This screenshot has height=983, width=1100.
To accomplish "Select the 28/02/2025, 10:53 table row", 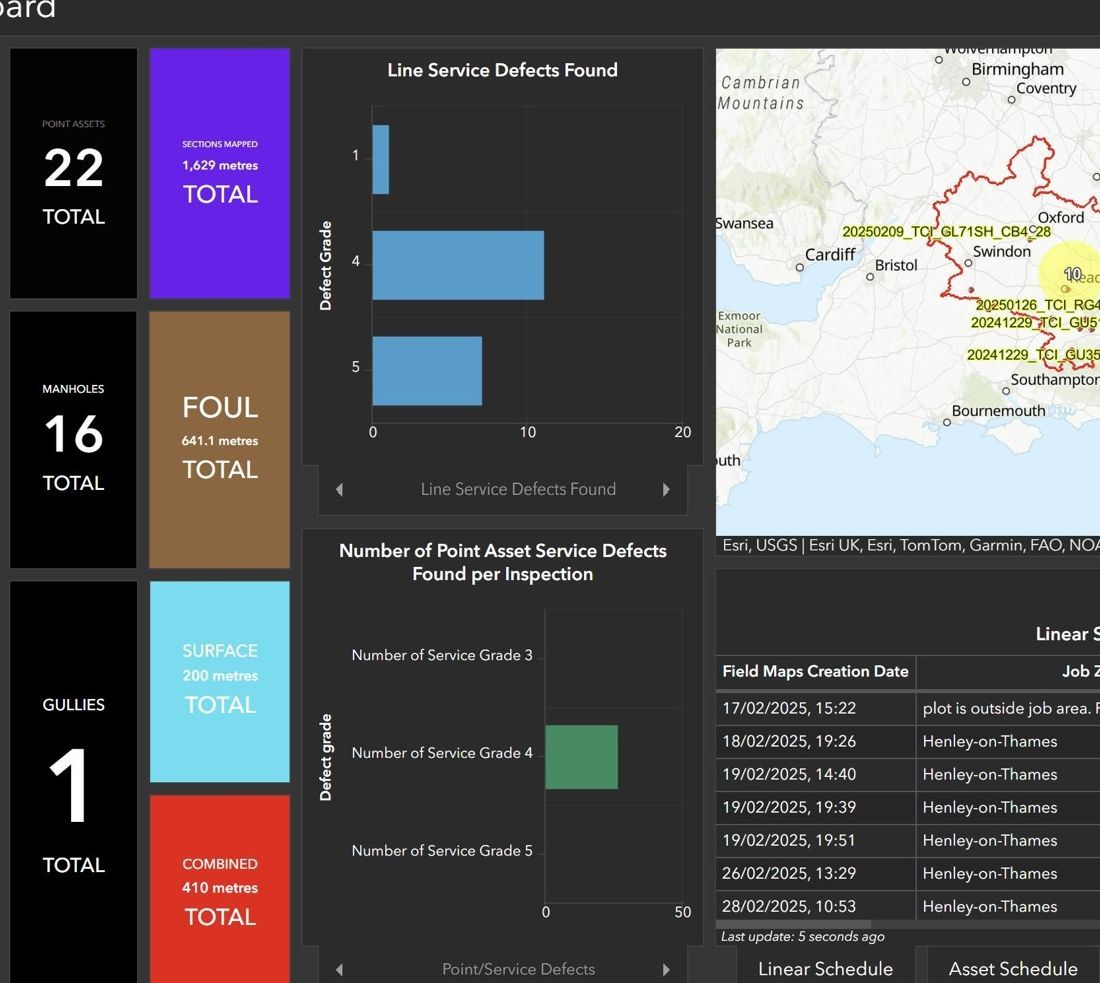I will (x=908, y=906).
